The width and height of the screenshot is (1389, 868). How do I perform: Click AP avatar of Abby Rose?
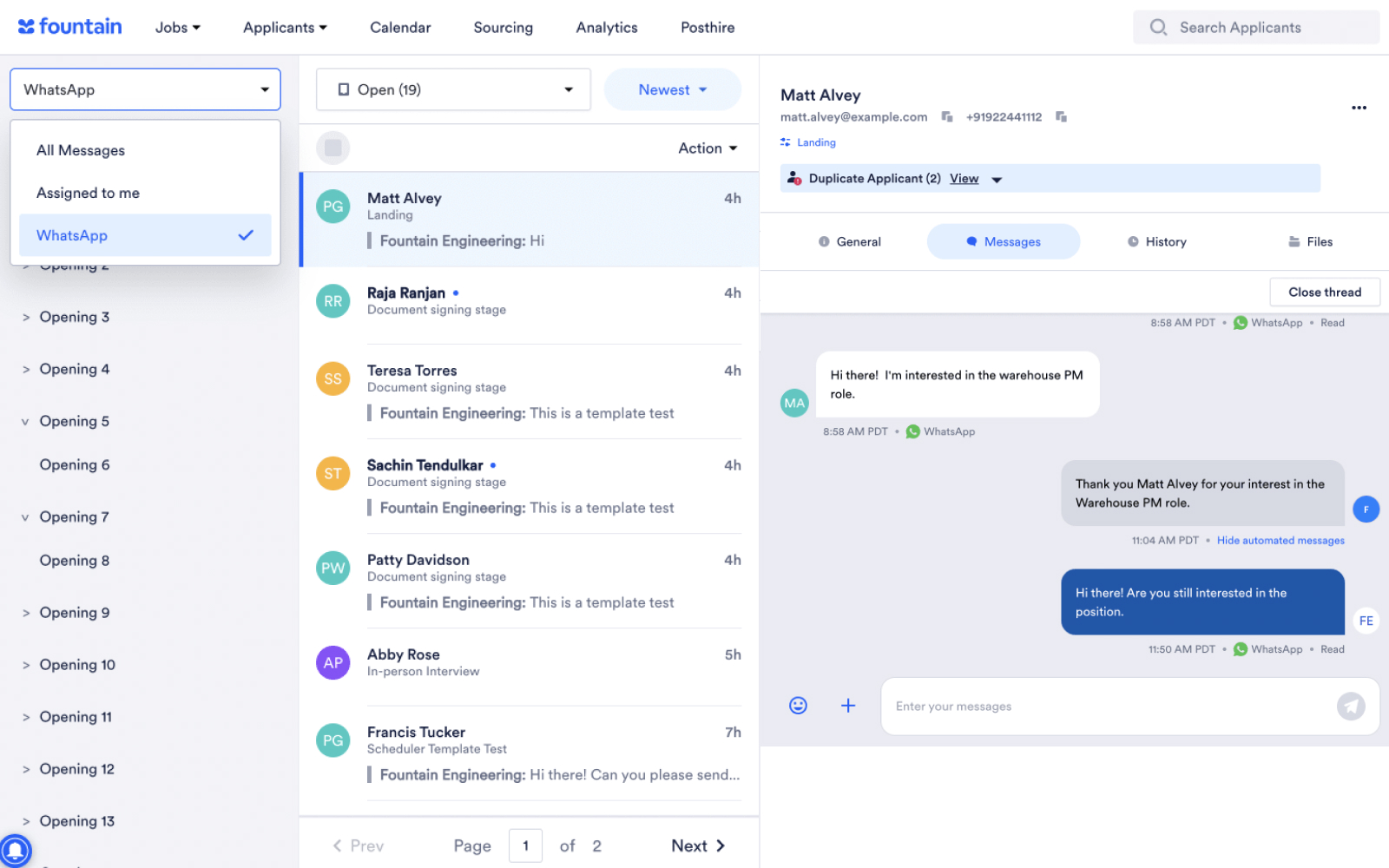pos(333,662)
